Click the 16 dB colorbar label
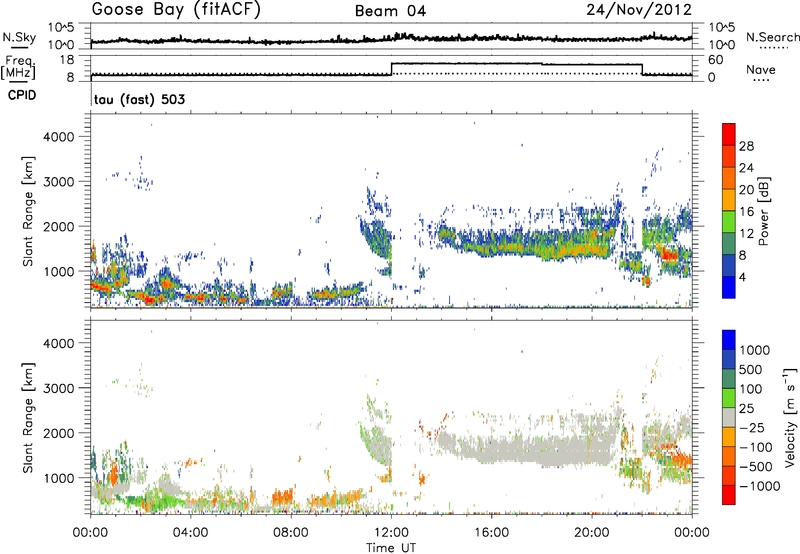This screenshot has width=800, height=554. [x=746, y=212]
